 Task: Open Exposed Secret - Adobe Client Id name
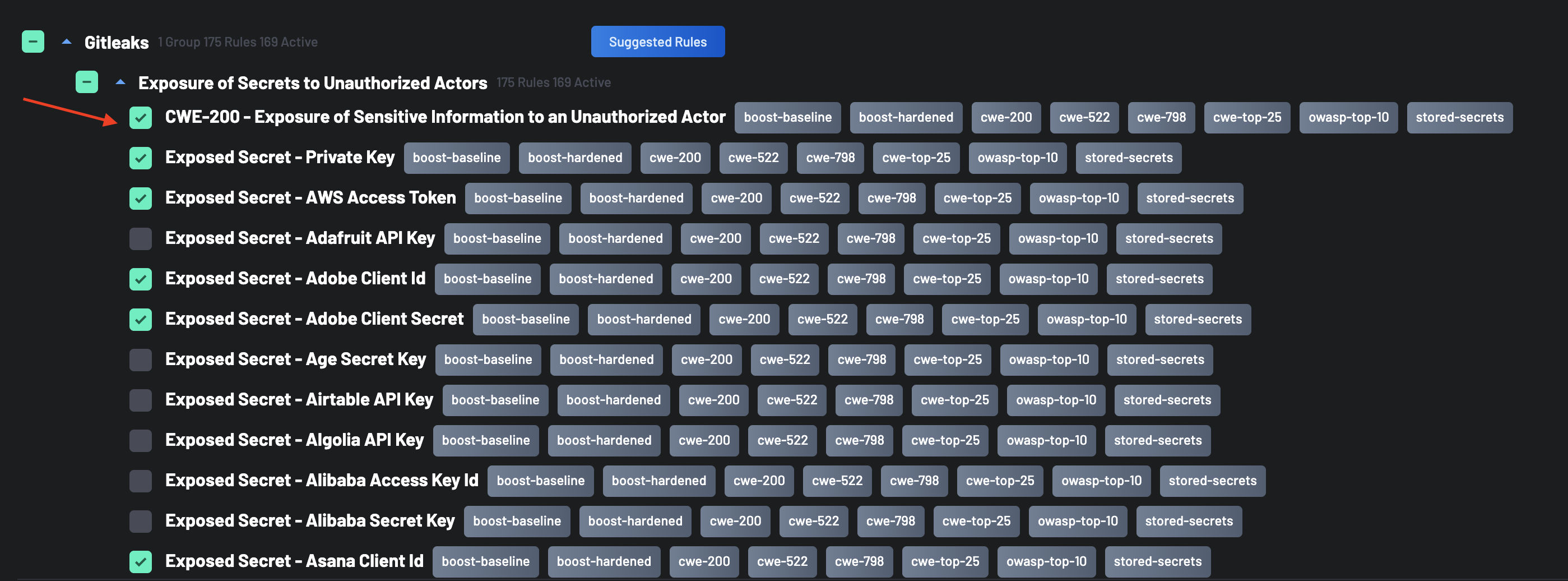(295, 278)
